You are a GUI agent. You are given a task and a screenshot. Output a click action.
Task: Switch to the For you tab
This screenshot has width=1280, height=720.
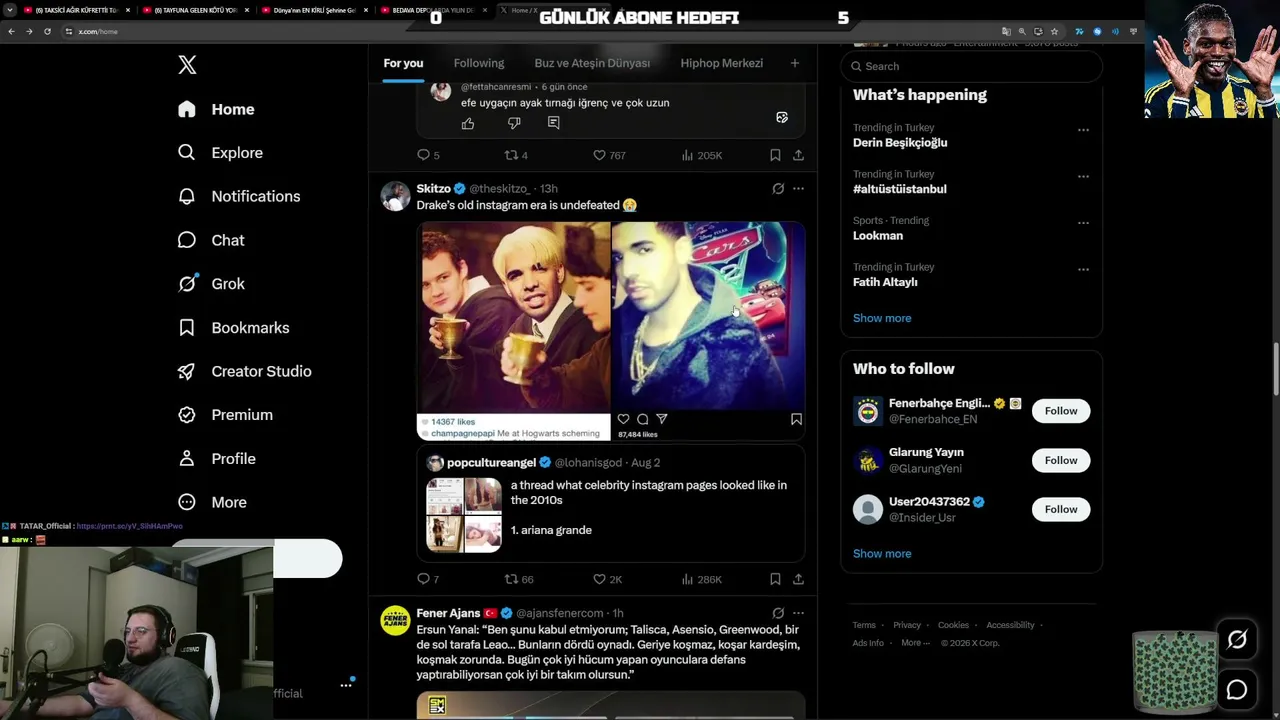[x=403, y=63]
